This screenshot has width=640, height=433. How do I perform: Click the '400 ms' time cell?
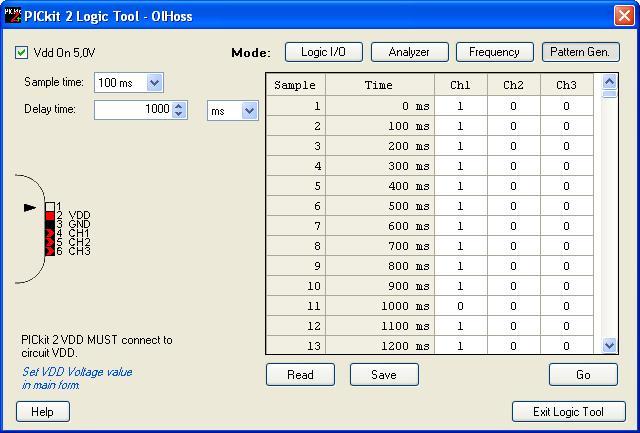(380, 186)
